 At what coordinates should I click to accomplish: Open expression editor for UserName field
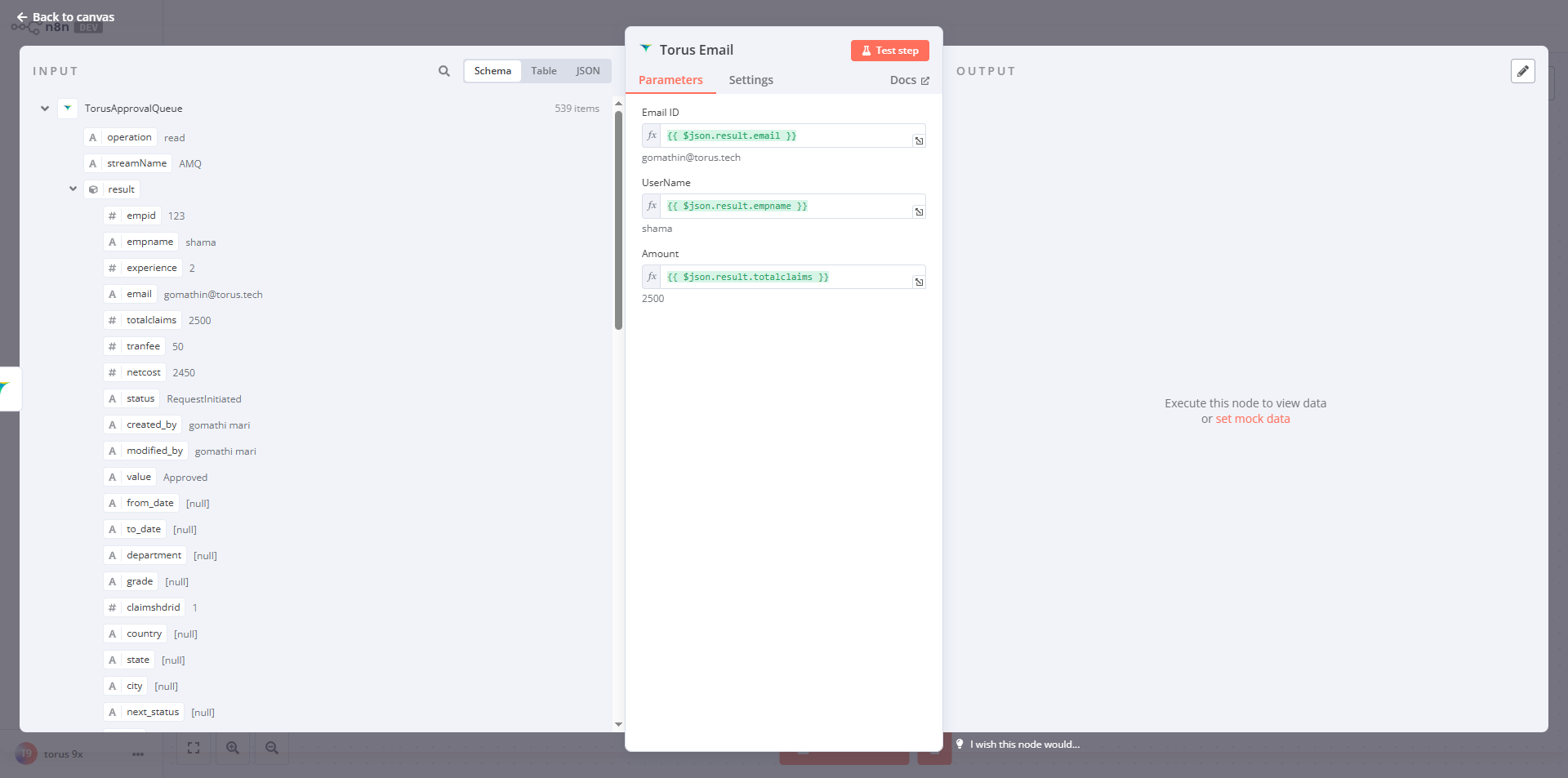coord(919,212)
